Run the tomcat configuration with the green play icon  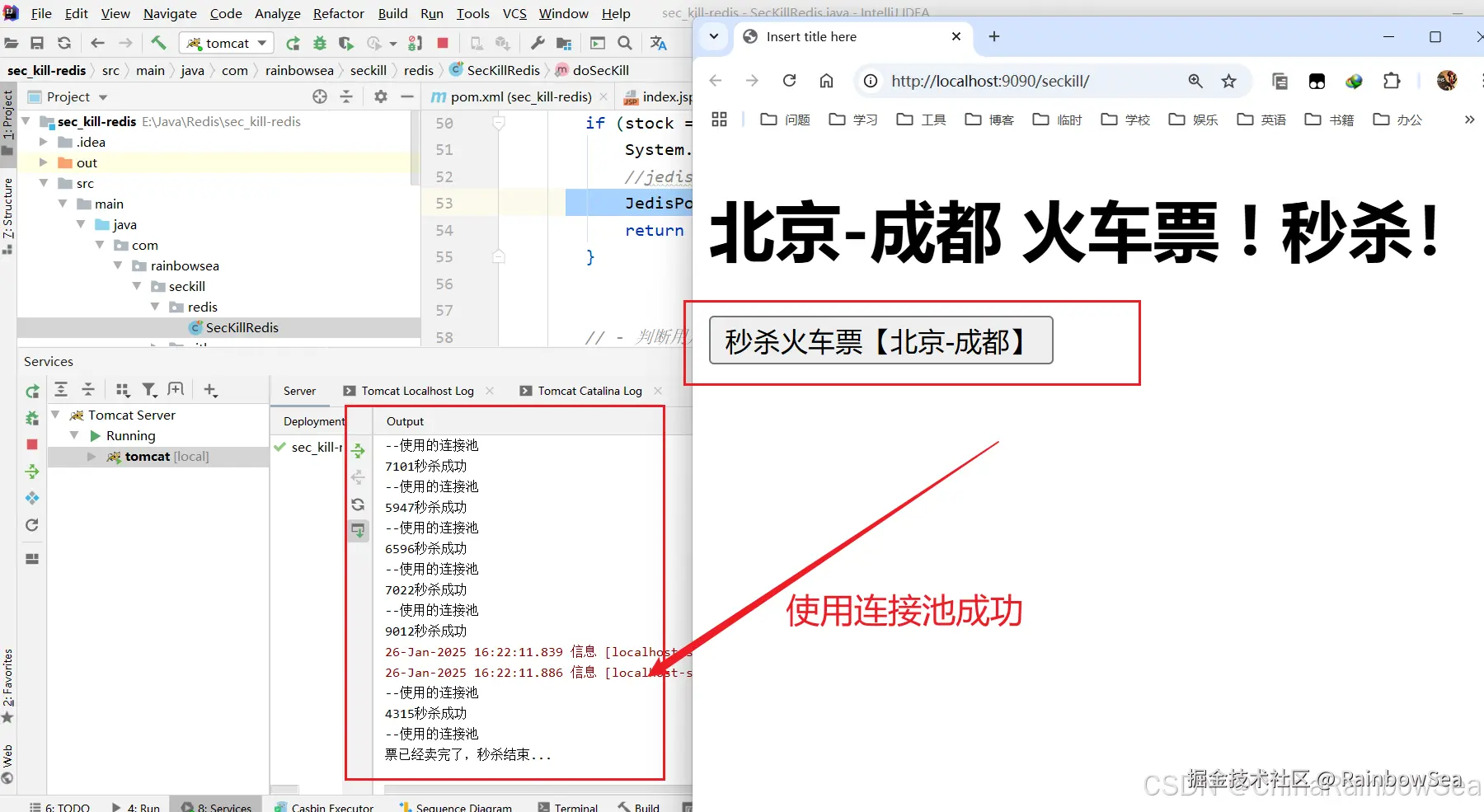coord(294,43)
